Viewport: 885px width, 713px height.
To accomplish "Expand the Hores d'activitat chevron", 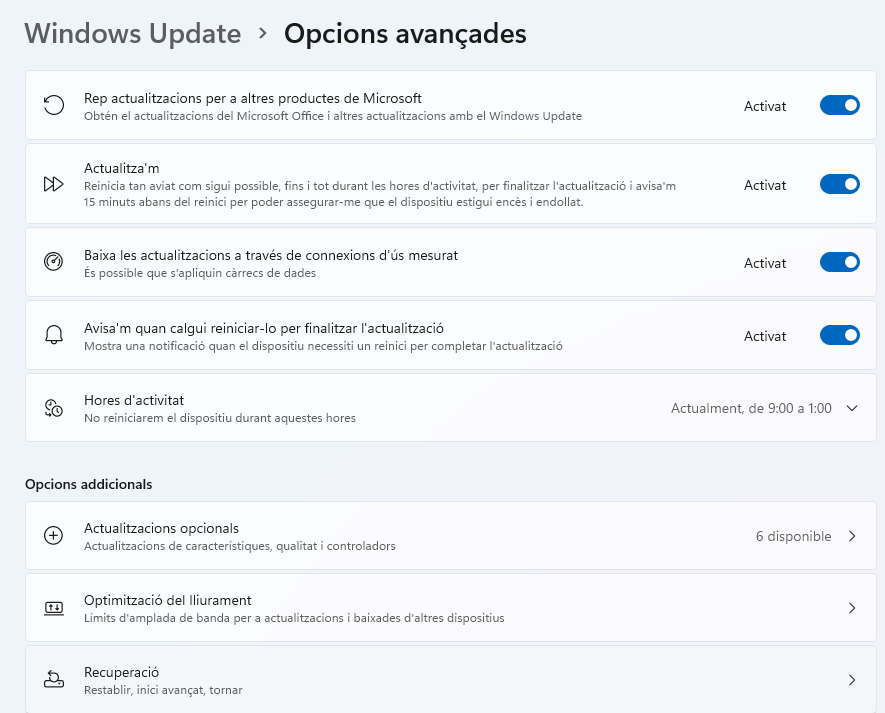I will click(852, 408).
